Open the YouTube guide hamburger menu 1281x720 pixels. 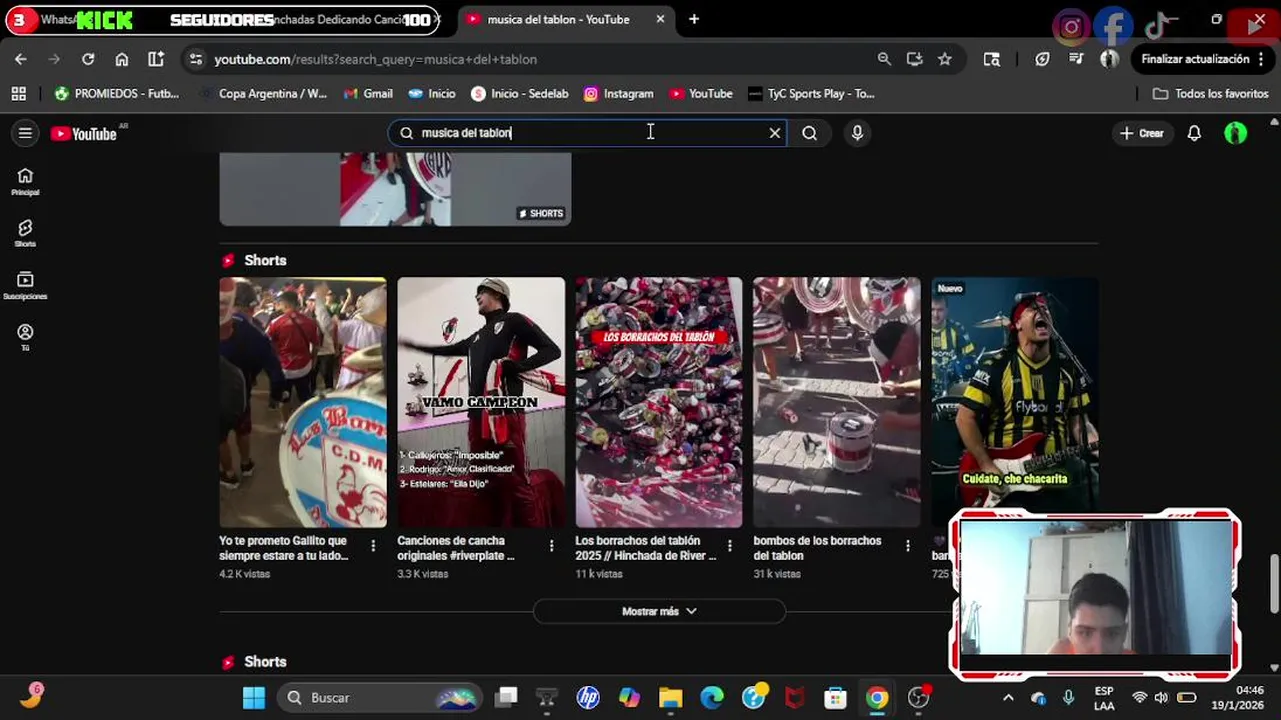click(25, 133)
